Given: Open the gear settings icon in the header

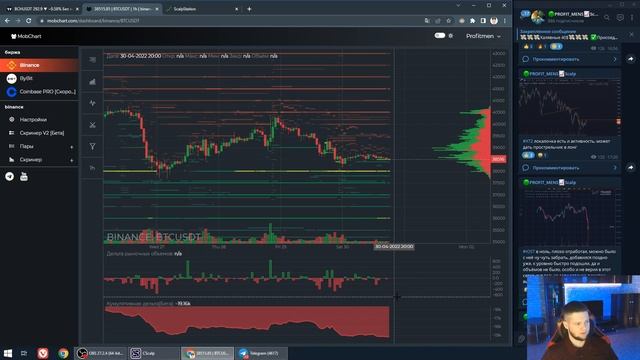Looking at the screenshot, I should pyautogui.click(x=451, y=36).
